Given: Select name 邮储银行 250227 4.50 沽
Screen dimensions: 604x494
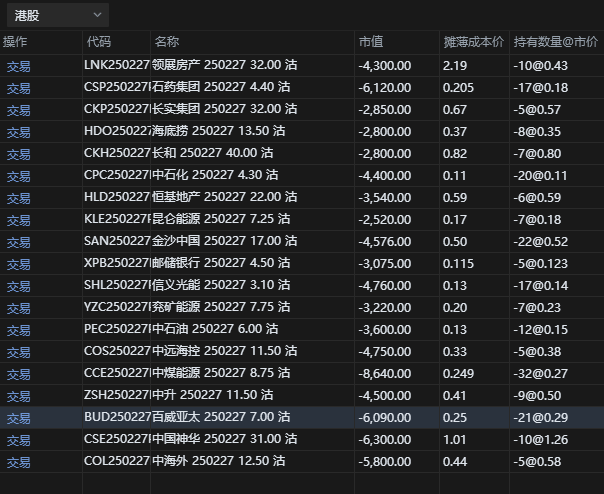Looking at the screenshot, I should (x=221, y=262).
